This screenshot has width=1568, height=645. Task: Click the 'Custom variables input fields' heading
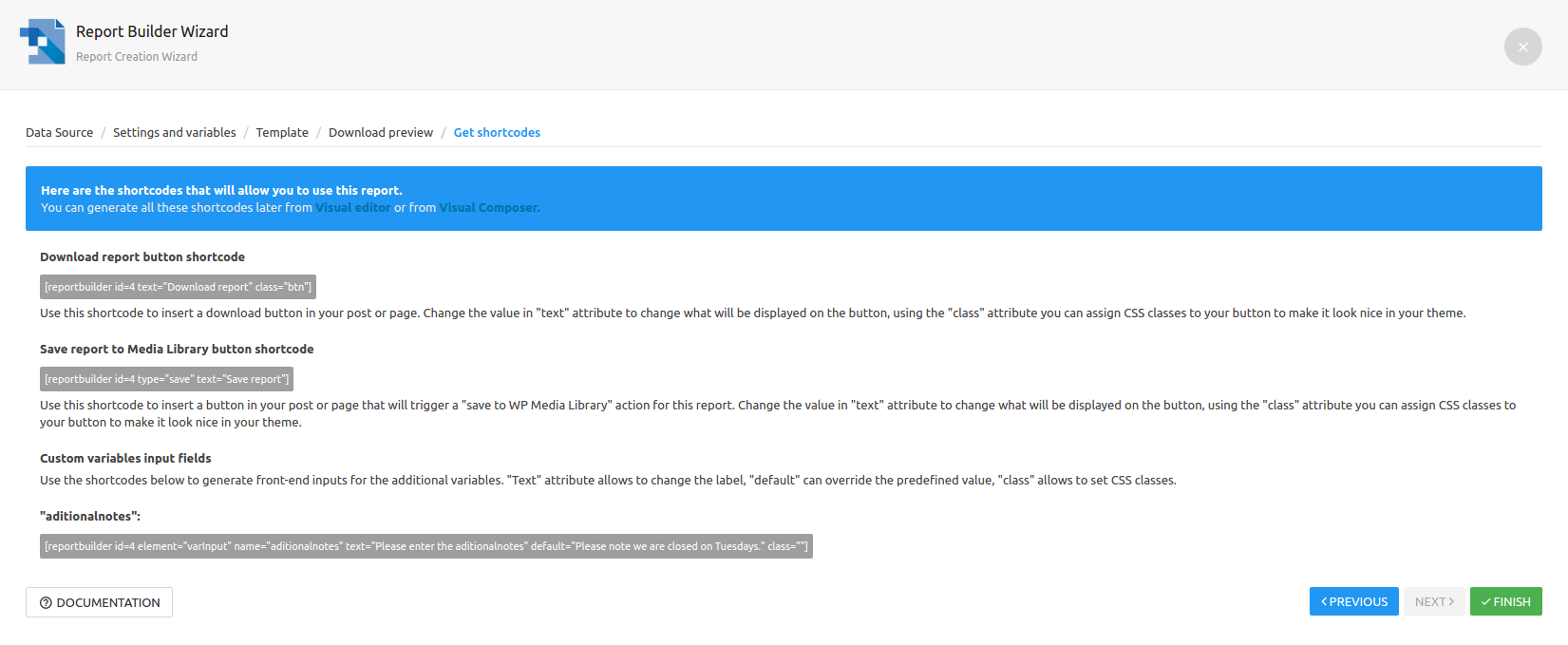pos(125,459)
